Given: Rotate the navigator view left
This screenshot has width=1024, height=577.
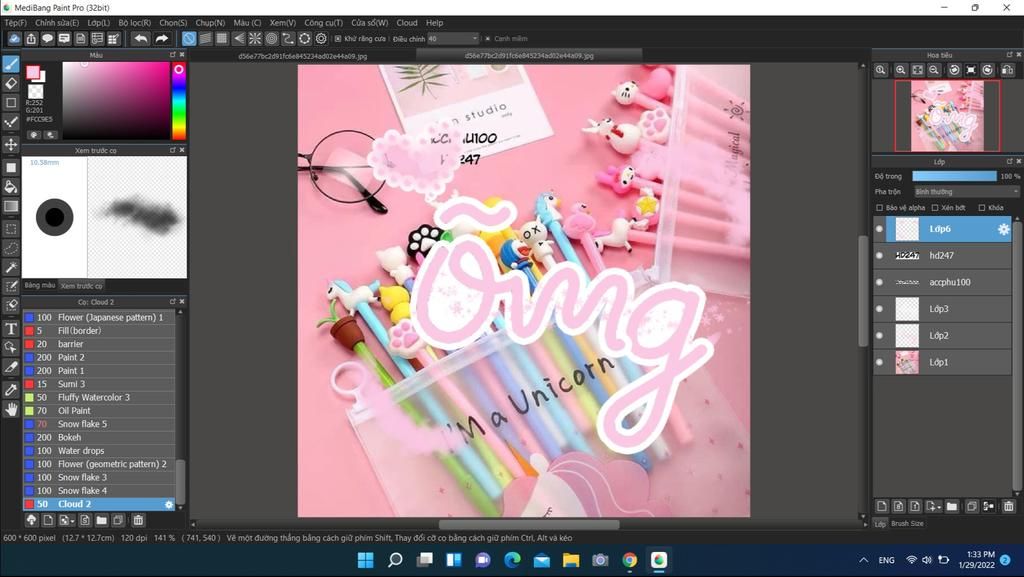Looking at the screenshot, I should click(954, 70).
